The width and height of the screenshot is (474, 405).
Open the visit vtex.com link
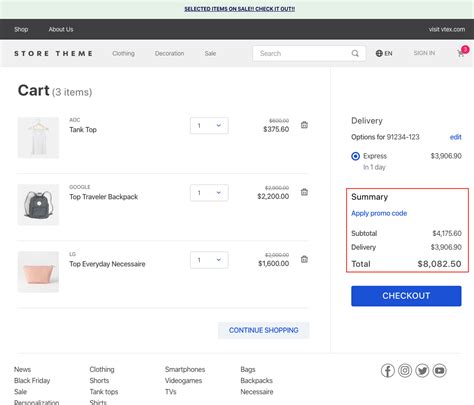[447, 29]
